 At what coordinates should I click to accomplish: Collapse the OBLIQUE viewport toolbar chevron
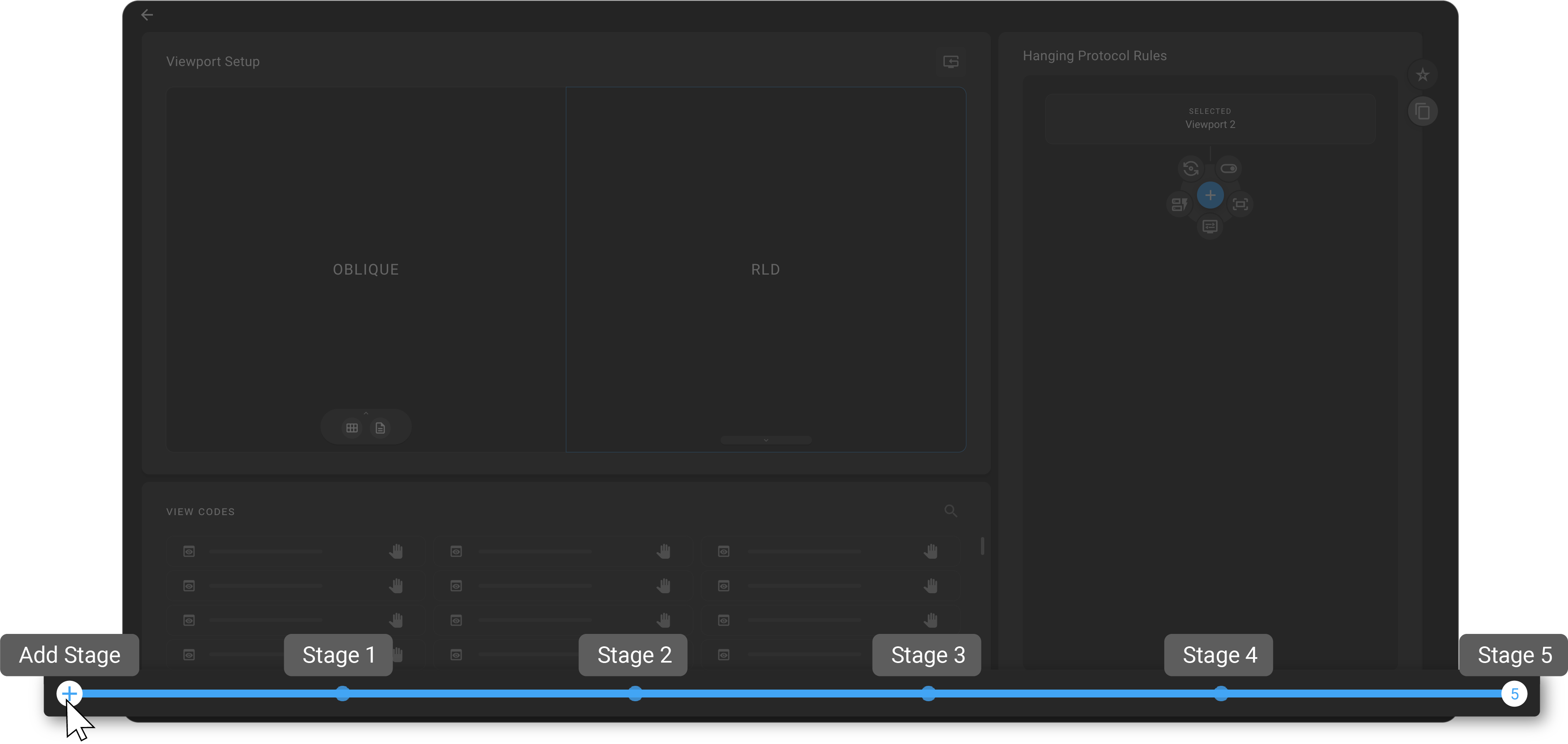click(x=366, y=413)
